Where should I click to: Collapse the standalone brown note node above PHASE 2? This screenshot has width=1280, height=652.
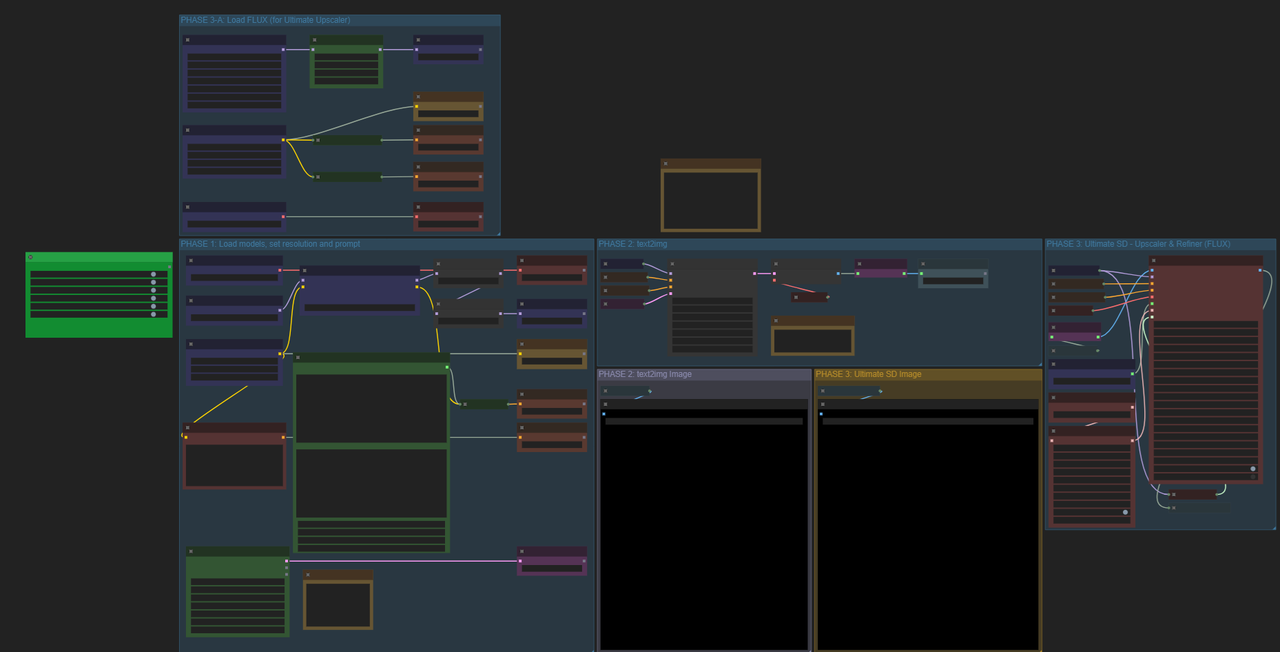[x=666, y=163]
